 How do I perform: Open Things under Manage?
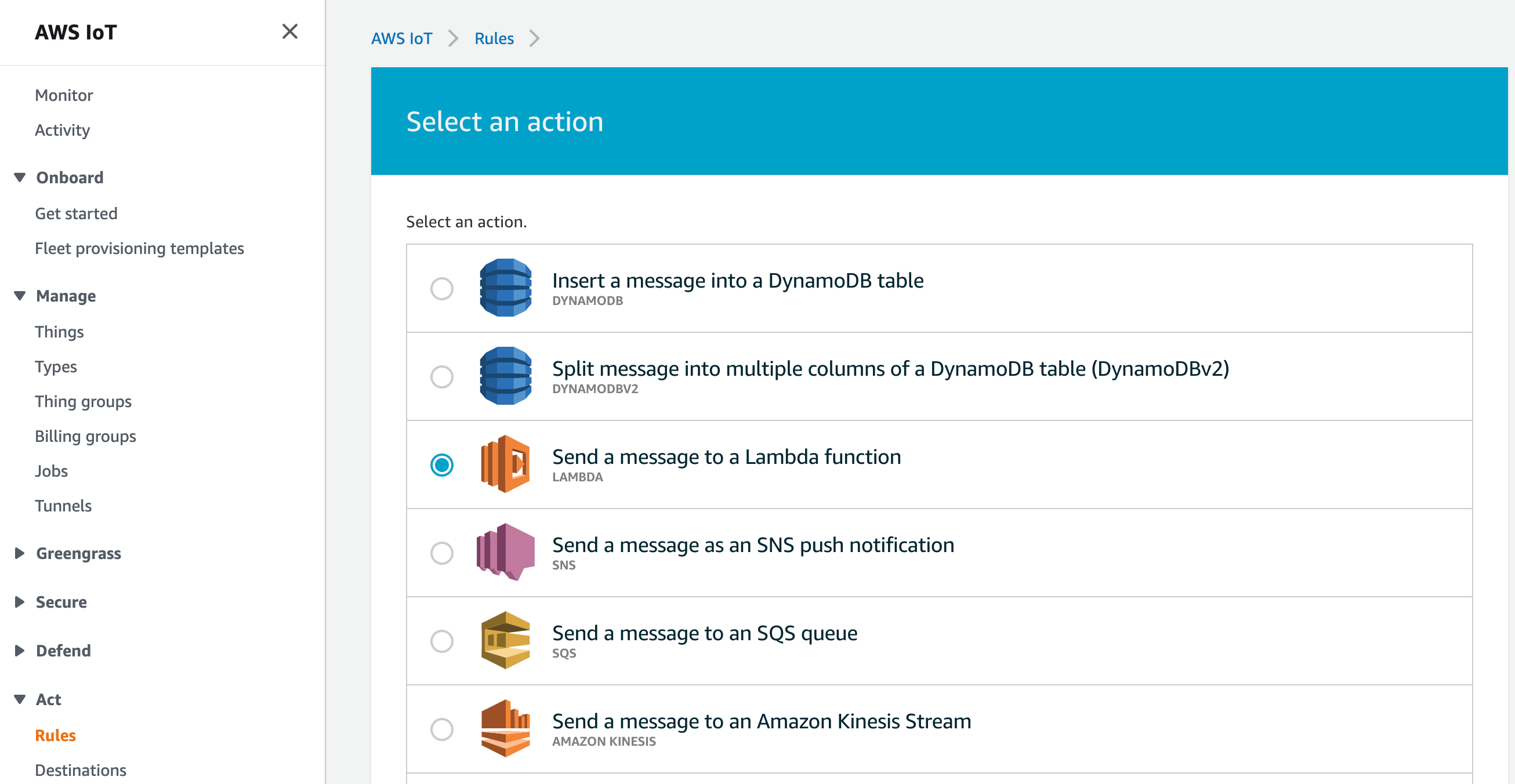59,332
